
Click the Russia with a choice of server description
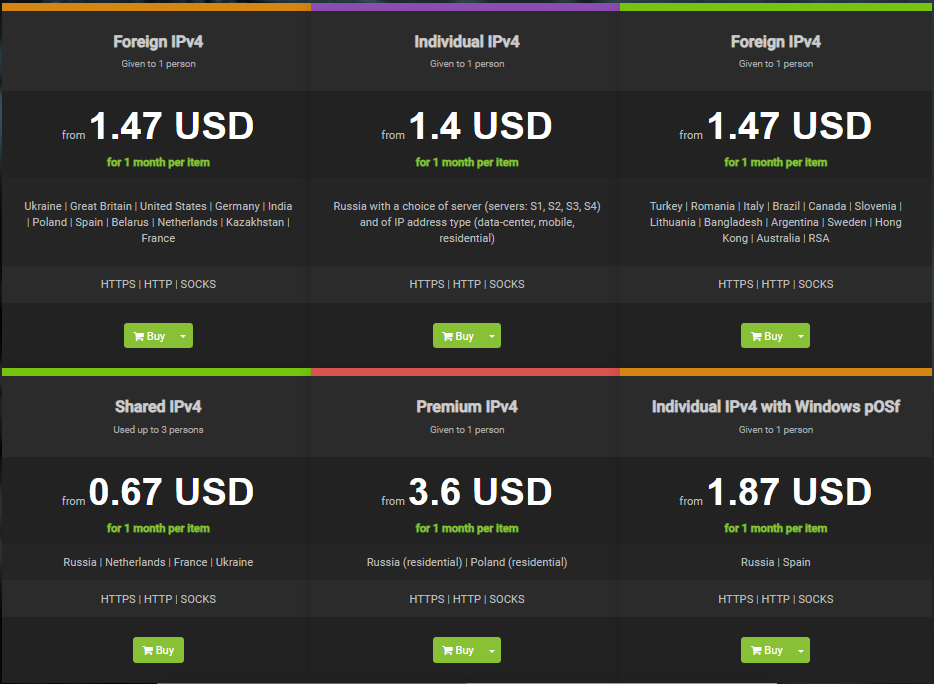coord(467,222)
